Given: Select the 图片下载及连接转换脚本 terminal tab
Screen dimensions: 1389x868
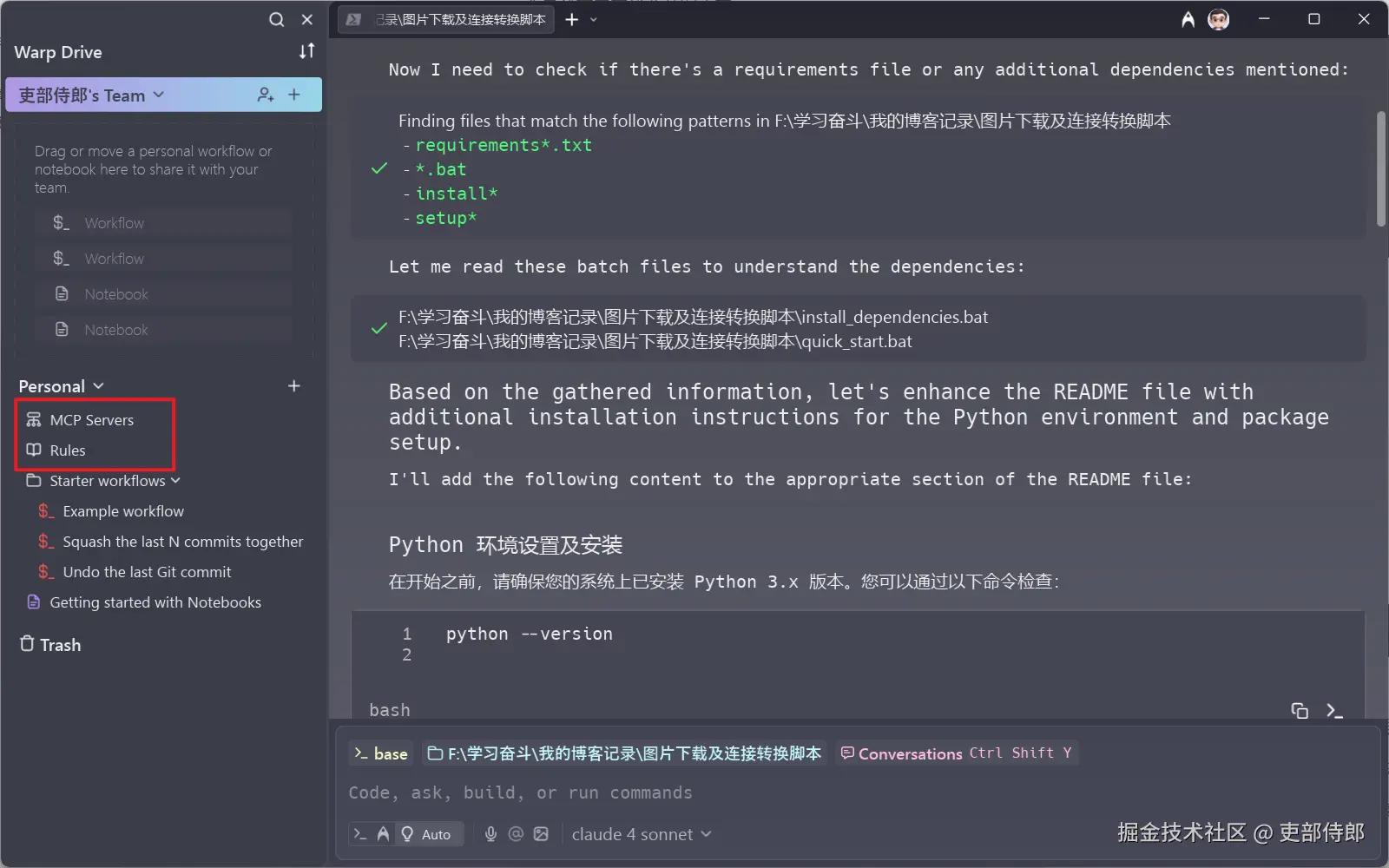Looking at the screenshot, I should pos(447,19).
